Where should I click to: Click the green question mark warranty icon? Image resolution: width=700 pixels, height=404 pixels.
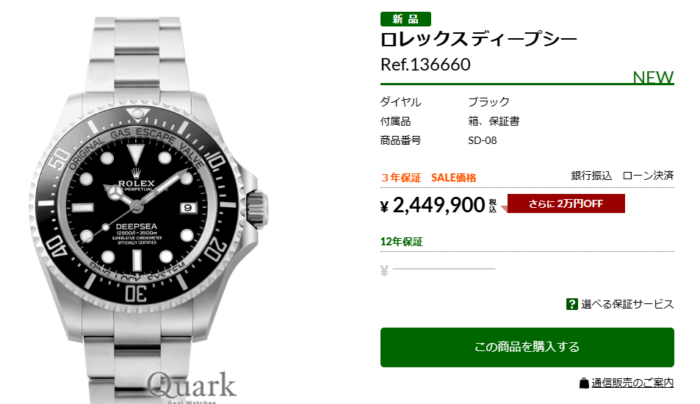[x=571, y=304]
